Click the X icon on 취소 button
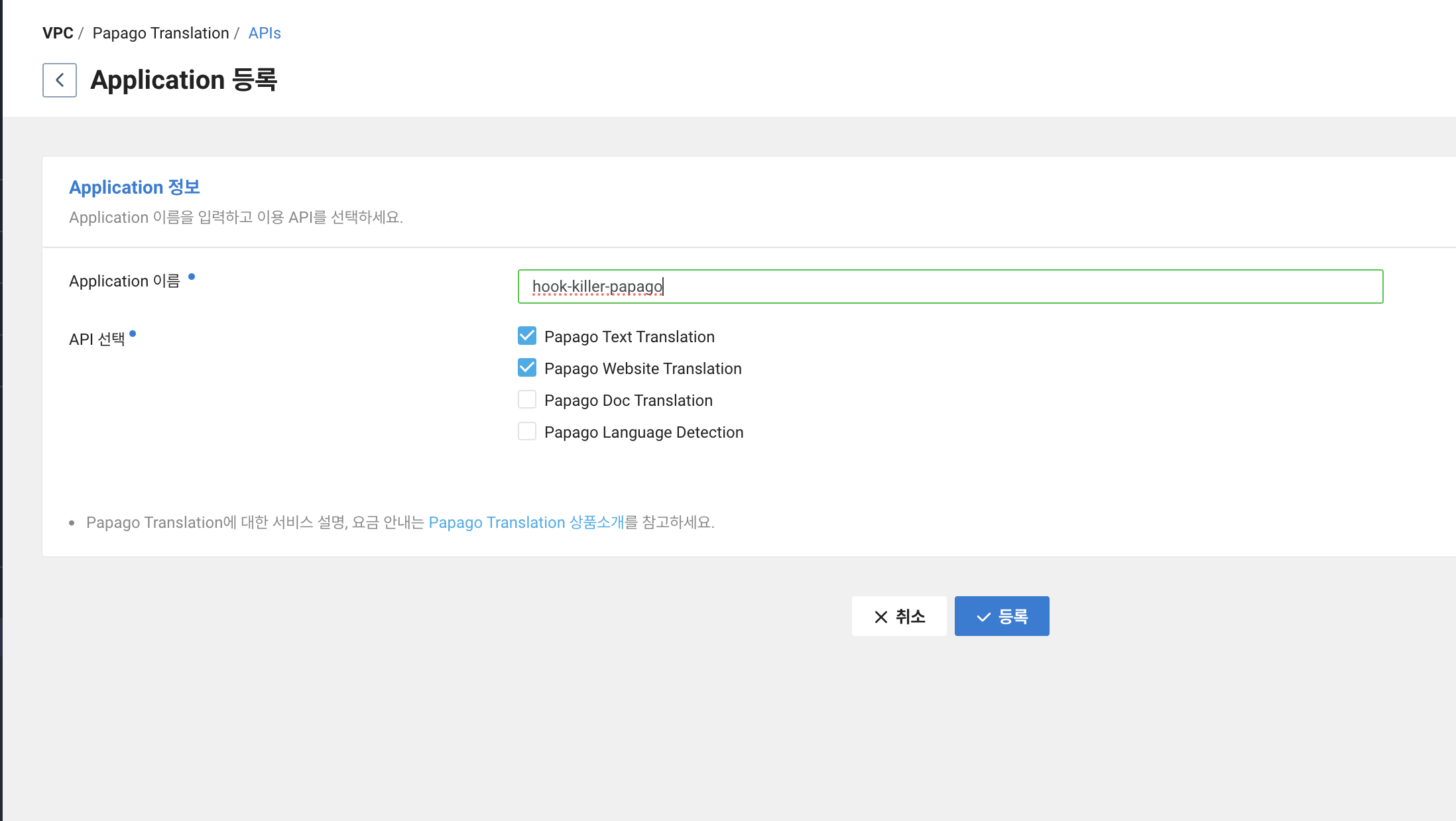Screen dimensions: 1456x821 pos(880,617)
